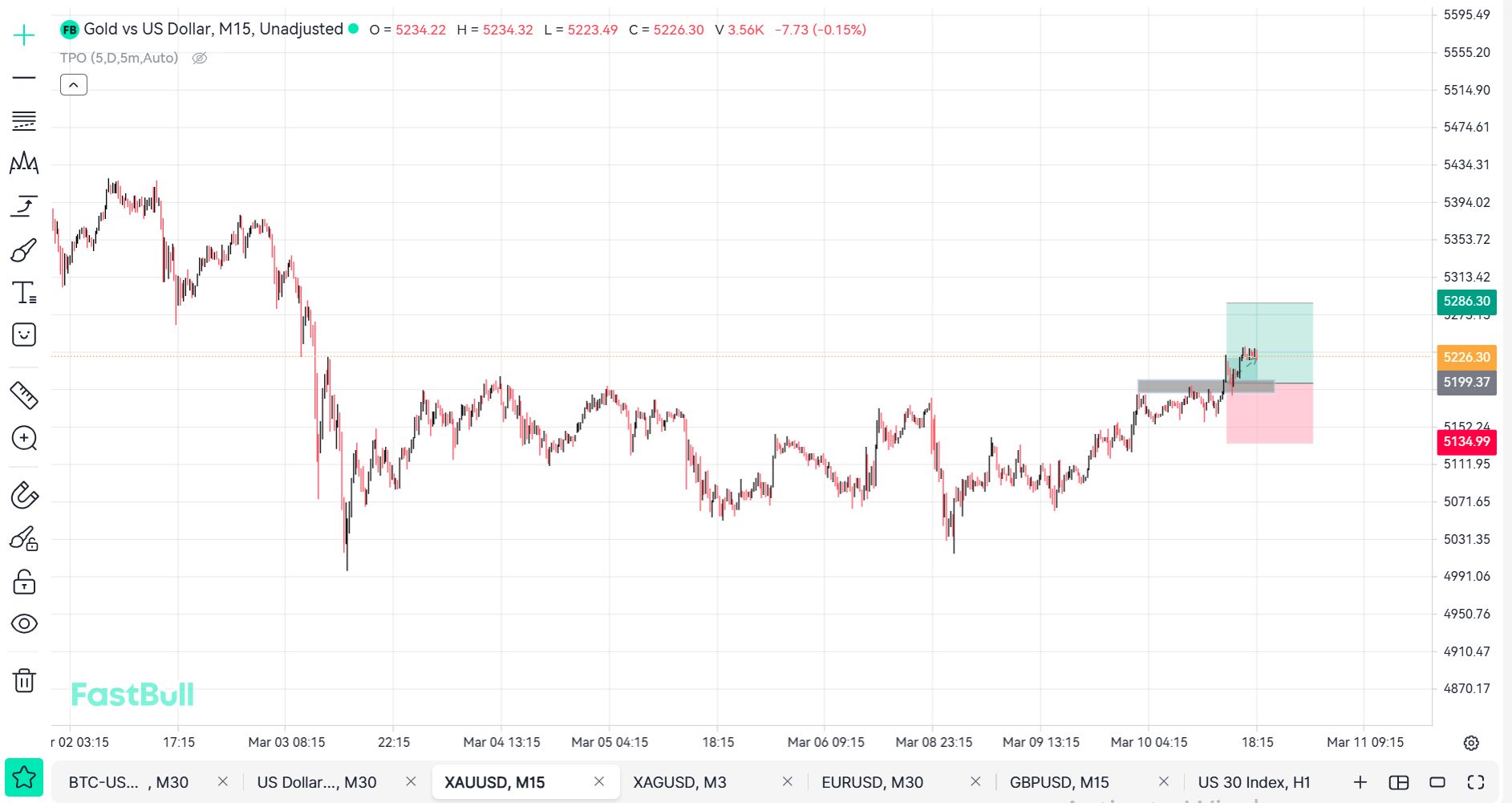Choose the brush drawing tool

24,250
